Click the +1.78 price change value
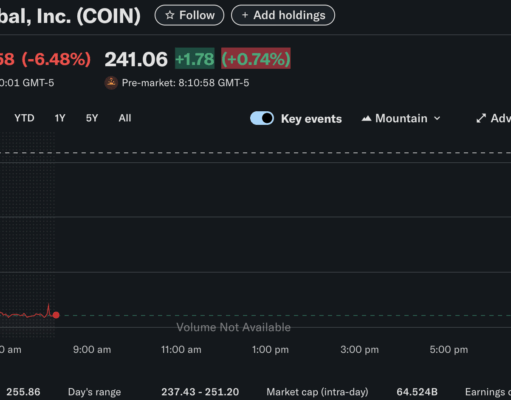 (x=195, y=59)
